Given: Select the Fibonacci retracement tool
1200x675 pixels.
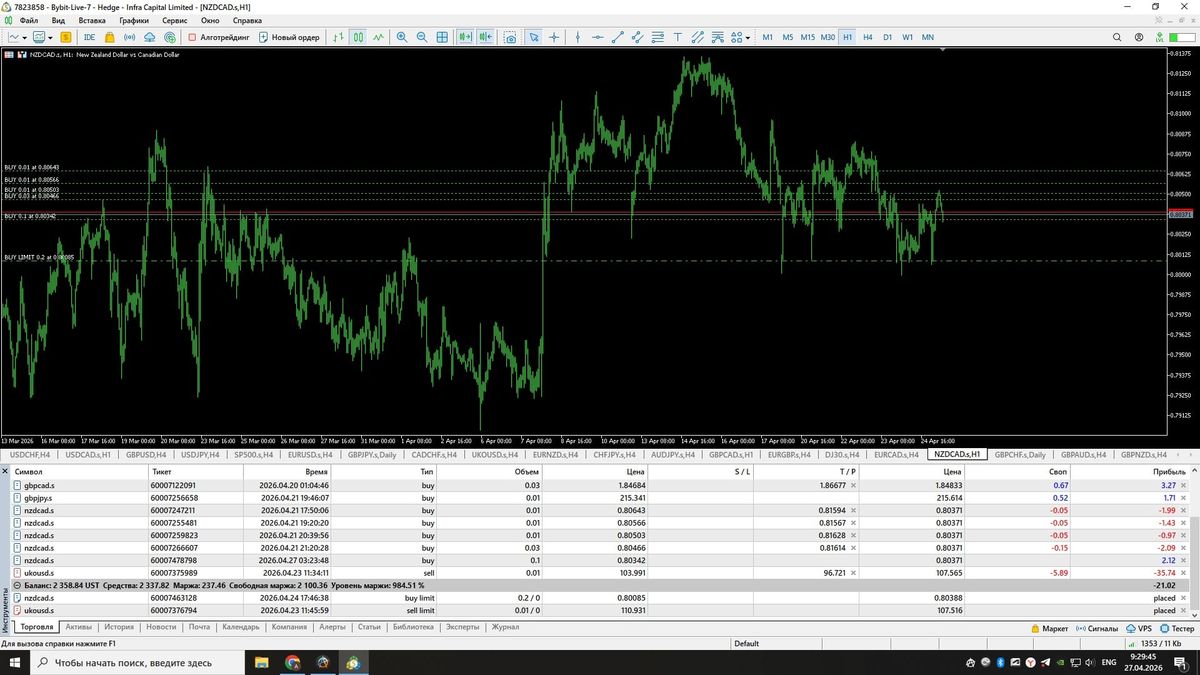Looking at the screenshot, I should coord(657,37).
